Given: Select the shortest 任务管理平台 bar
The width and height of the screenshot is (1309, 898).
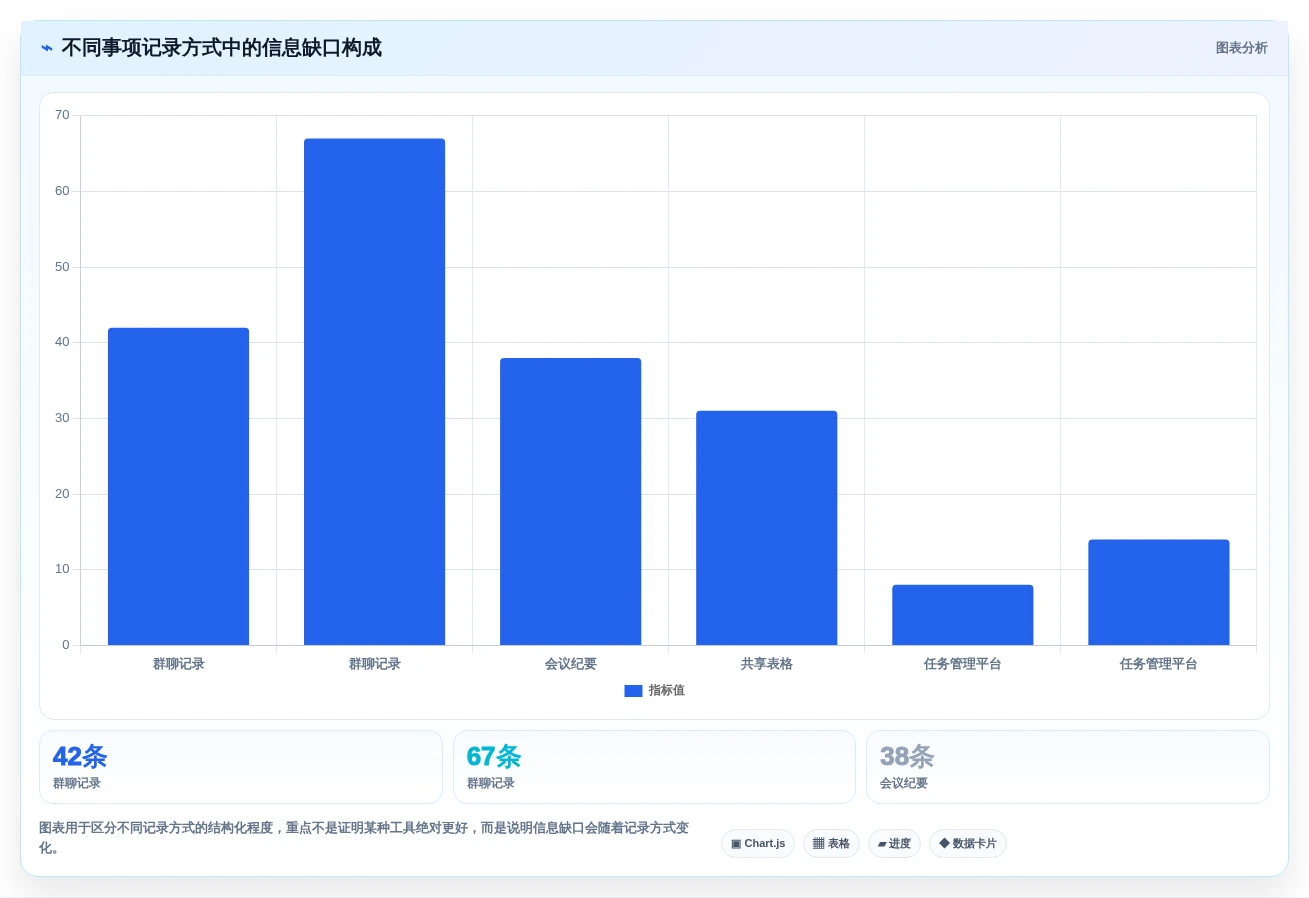Looking at the screenshot, I should click(962, 615).
